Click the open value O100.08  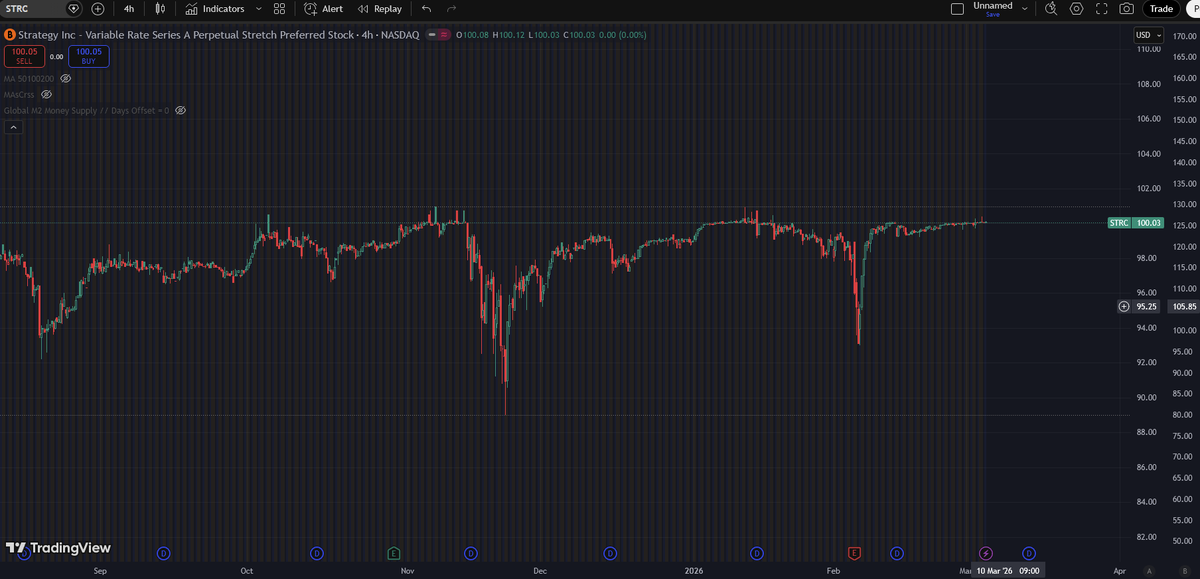click(x=473, y=35)
